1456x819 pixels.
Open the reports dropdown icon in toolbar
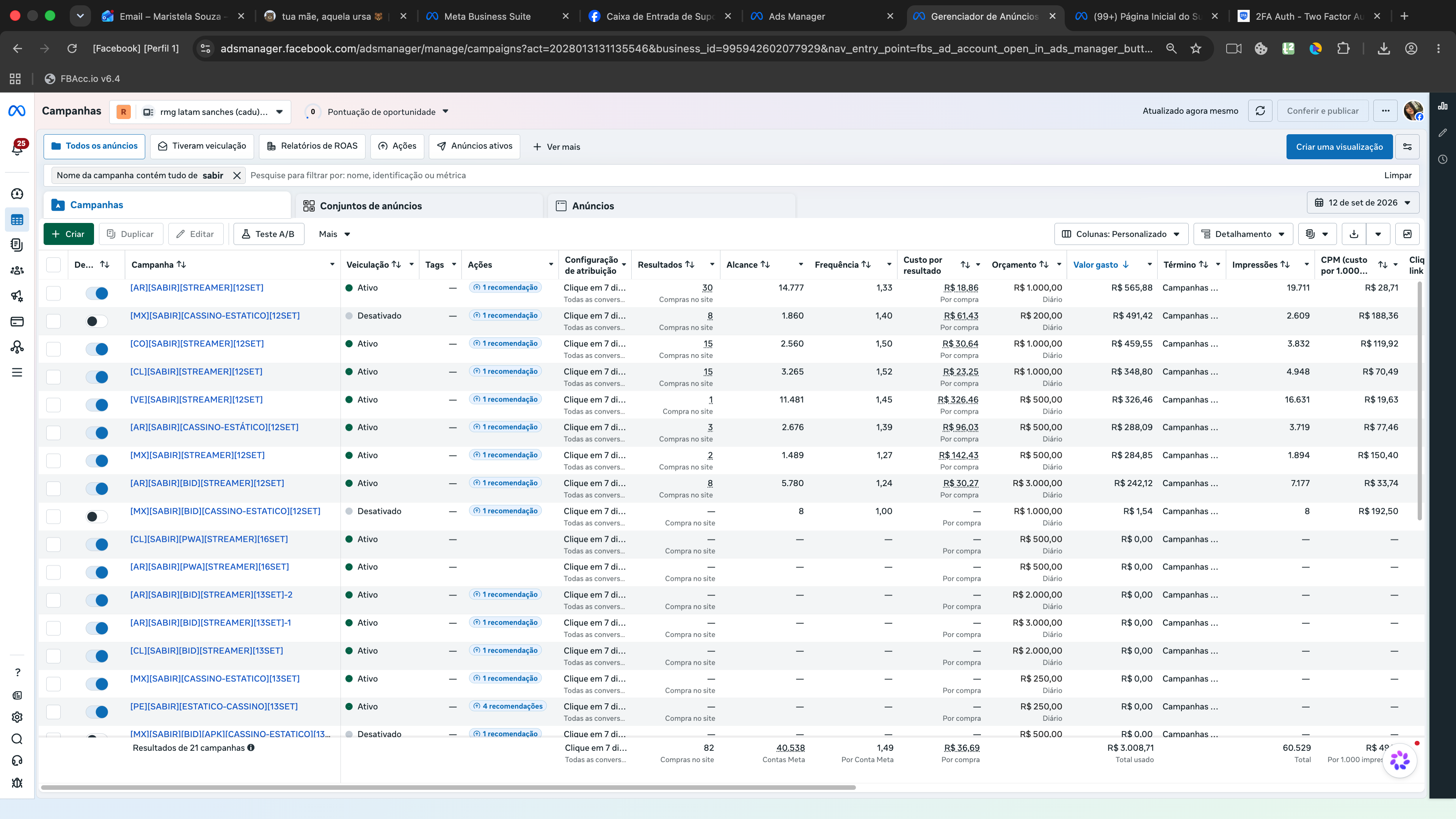(x=1317, y=234)
